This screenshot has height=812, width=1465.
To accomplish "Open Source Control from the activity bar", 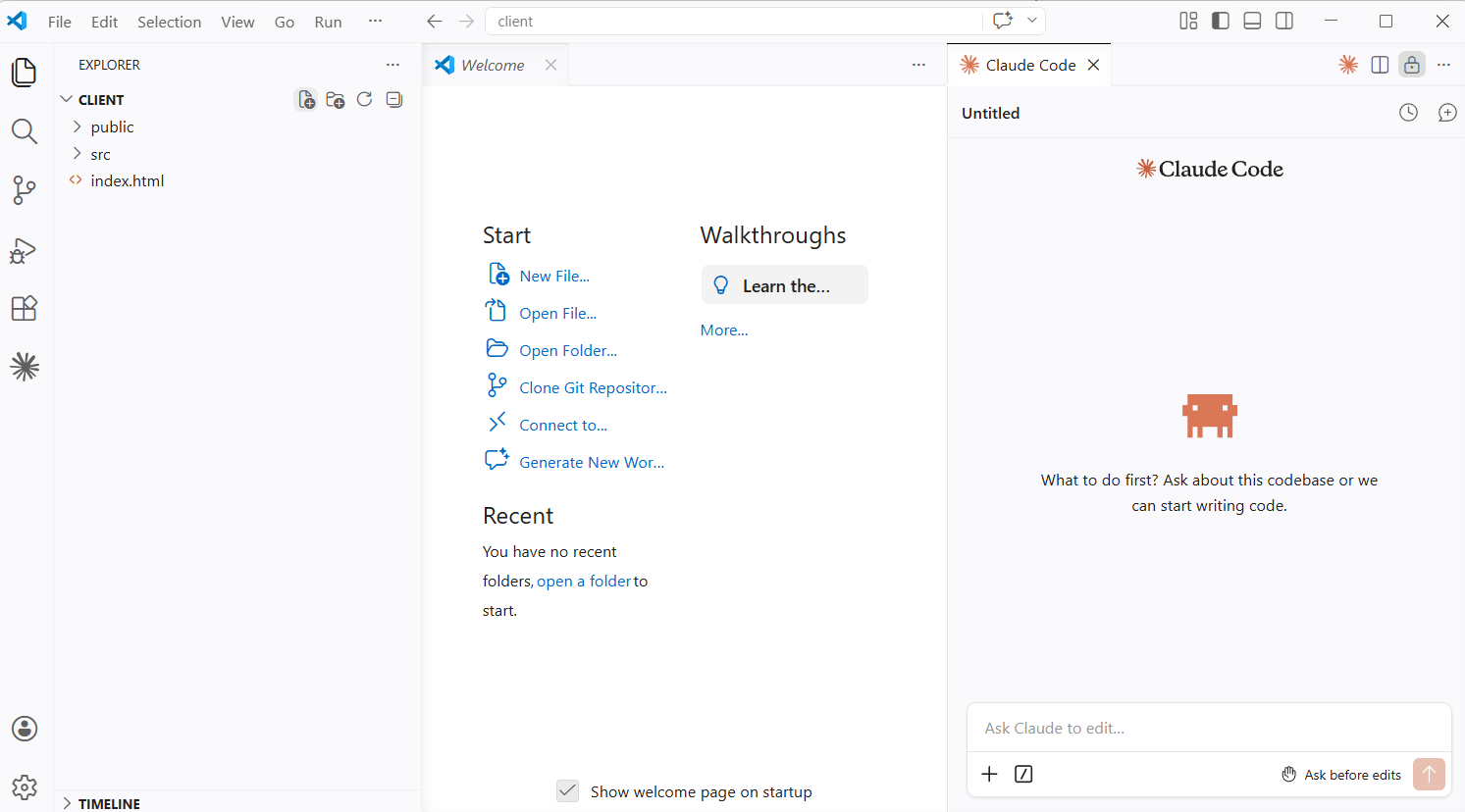I will (24, 190).
